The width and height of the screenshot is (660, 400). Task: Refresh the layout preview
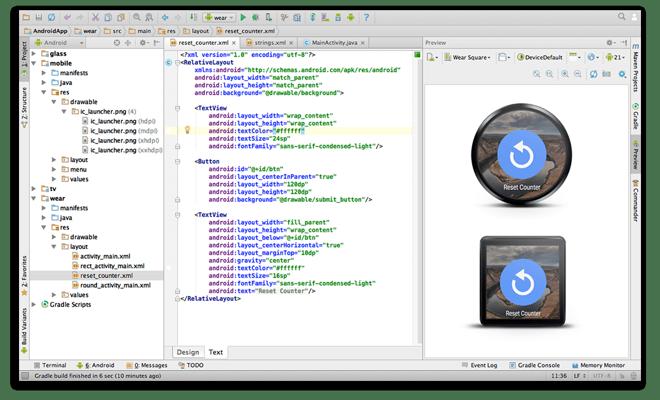593,74
